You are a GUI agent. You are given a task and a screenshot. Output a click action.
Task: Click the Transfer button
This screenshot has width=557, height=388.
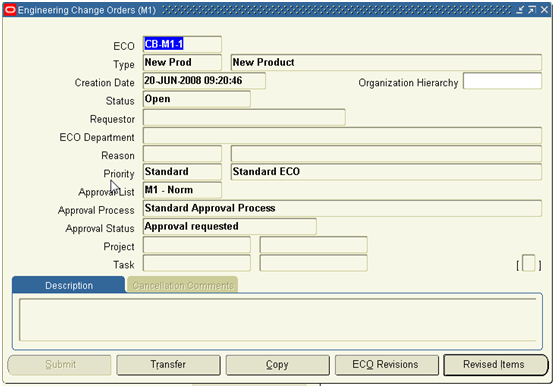168,365
